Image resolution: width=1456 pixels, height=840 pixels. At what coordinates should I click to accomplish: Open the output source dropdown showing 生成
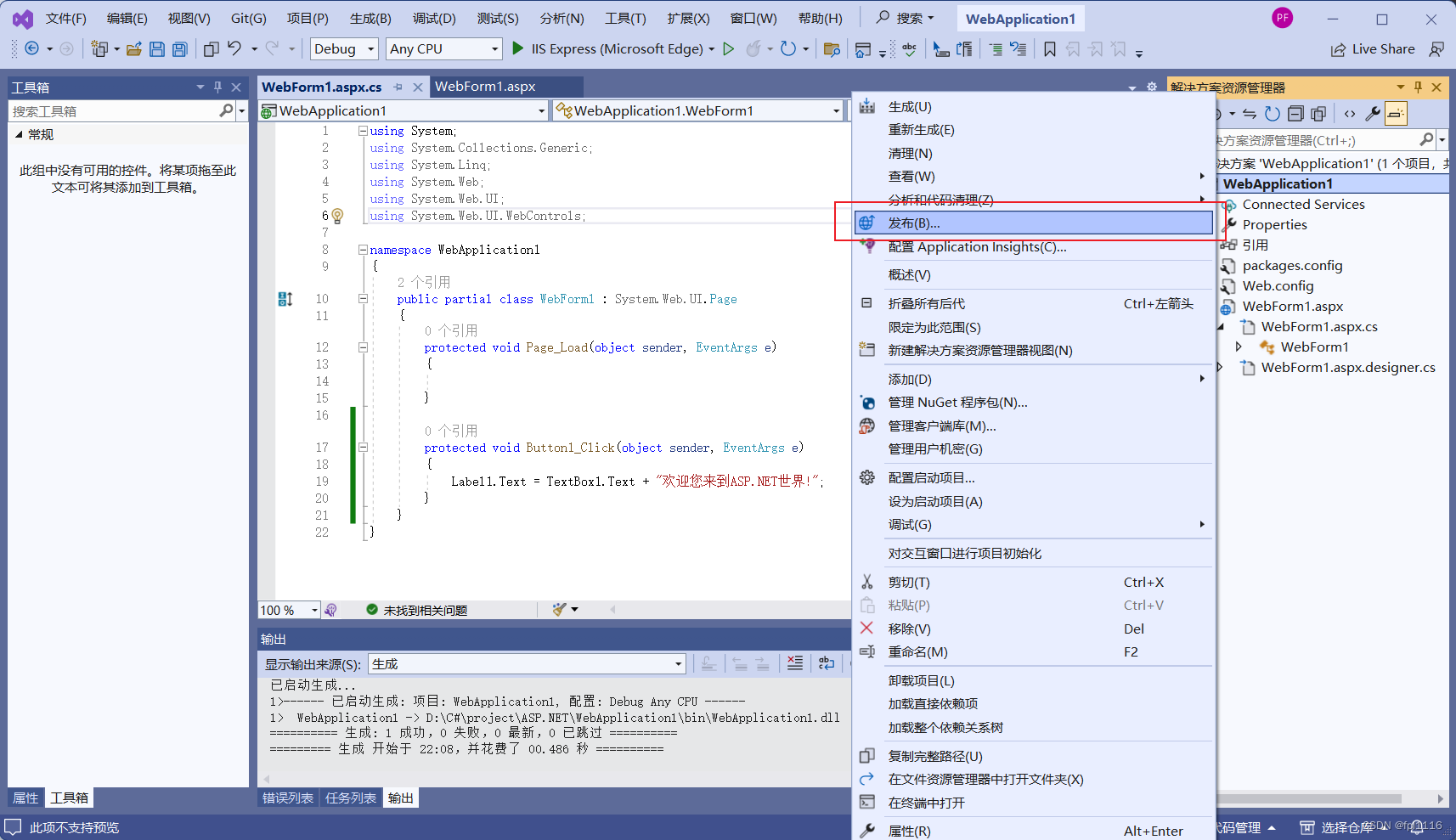(527, 663)
